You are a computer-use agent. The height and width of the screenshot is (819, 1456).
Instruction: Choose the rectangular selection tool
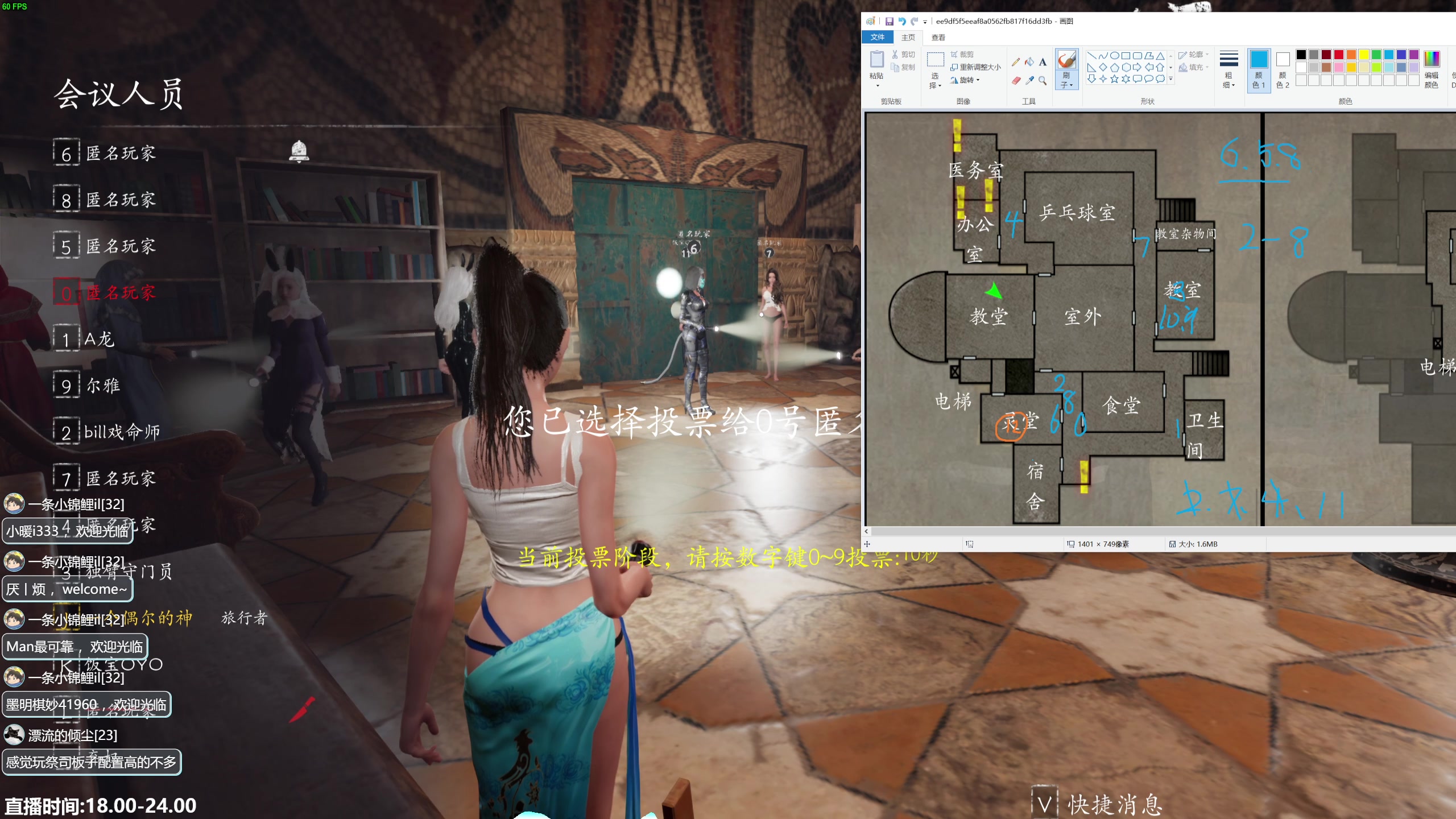935,59
